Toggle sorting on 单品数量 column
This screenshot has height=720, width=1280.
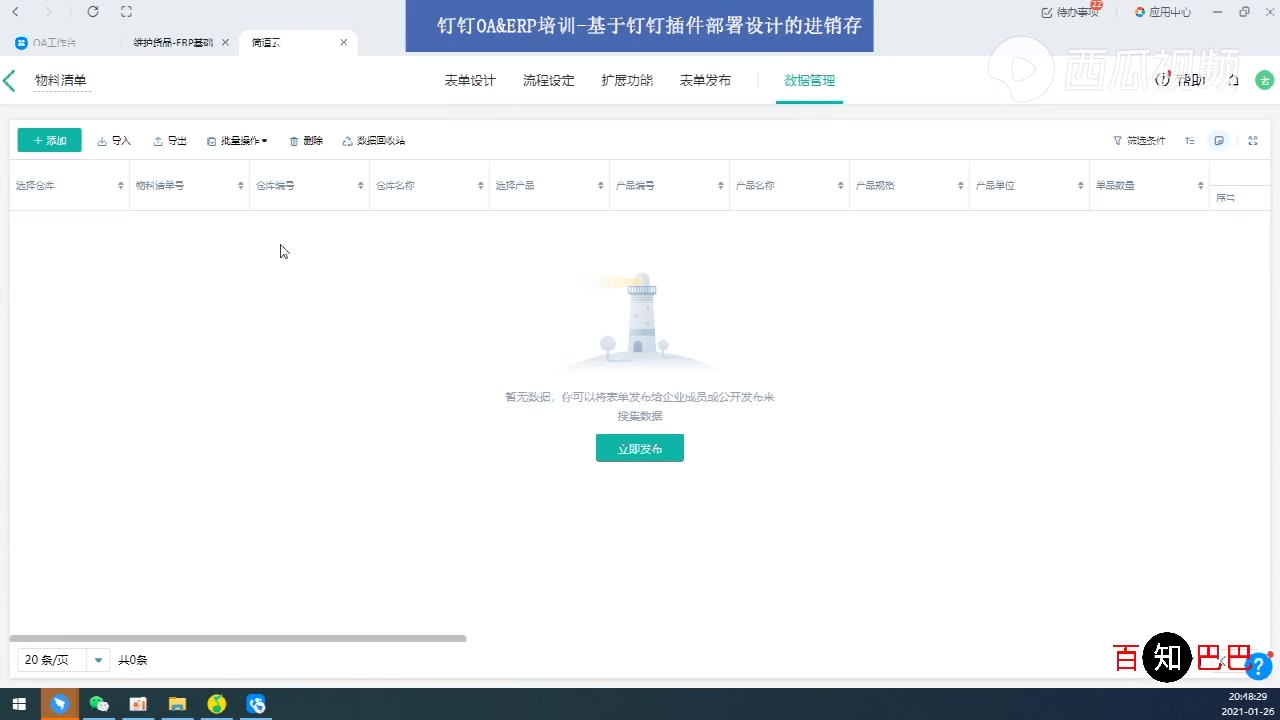pos(1200,185)
